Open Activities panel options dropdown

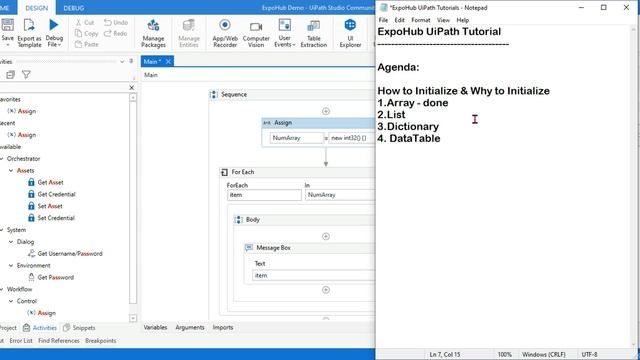pyautogui.click(x=122, y=62)
